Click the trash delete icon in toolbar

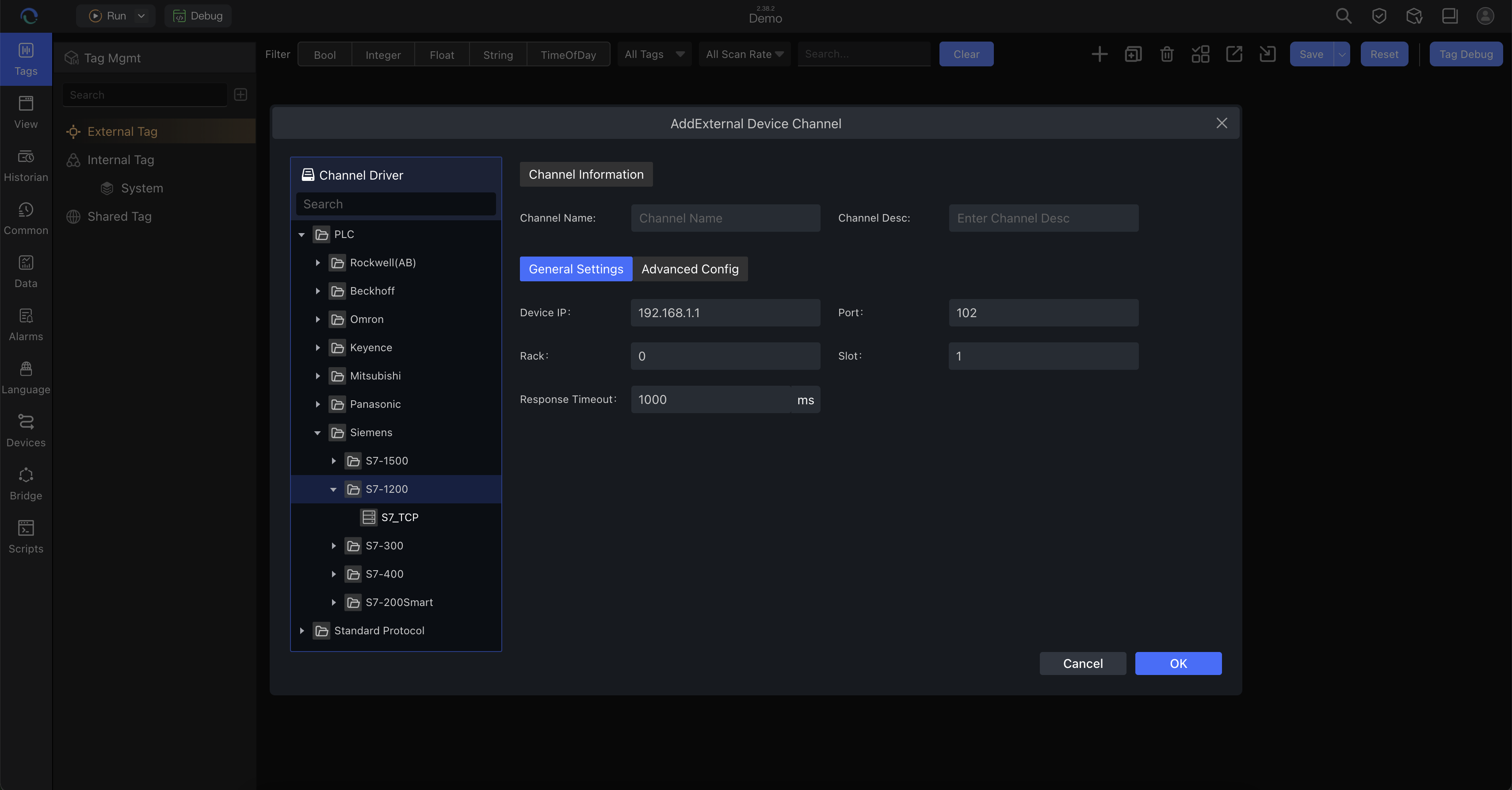[1166, 54]
